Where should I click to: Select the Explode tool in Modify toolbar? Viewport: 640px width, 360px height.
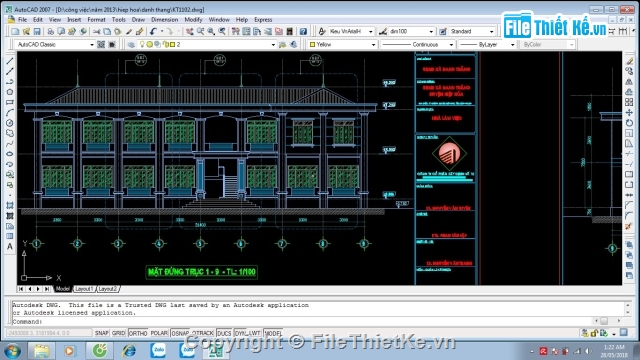(x=629, y=226)
